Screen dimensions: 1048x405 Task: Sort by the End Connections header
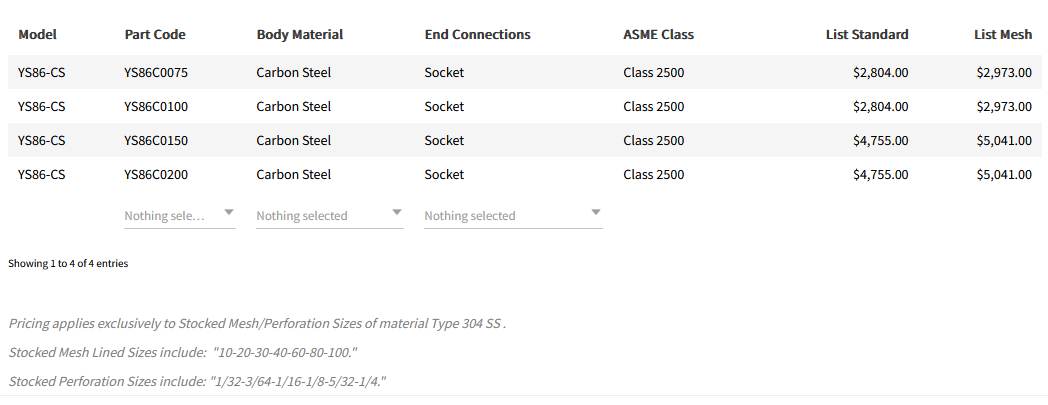(x=477, y=34)
